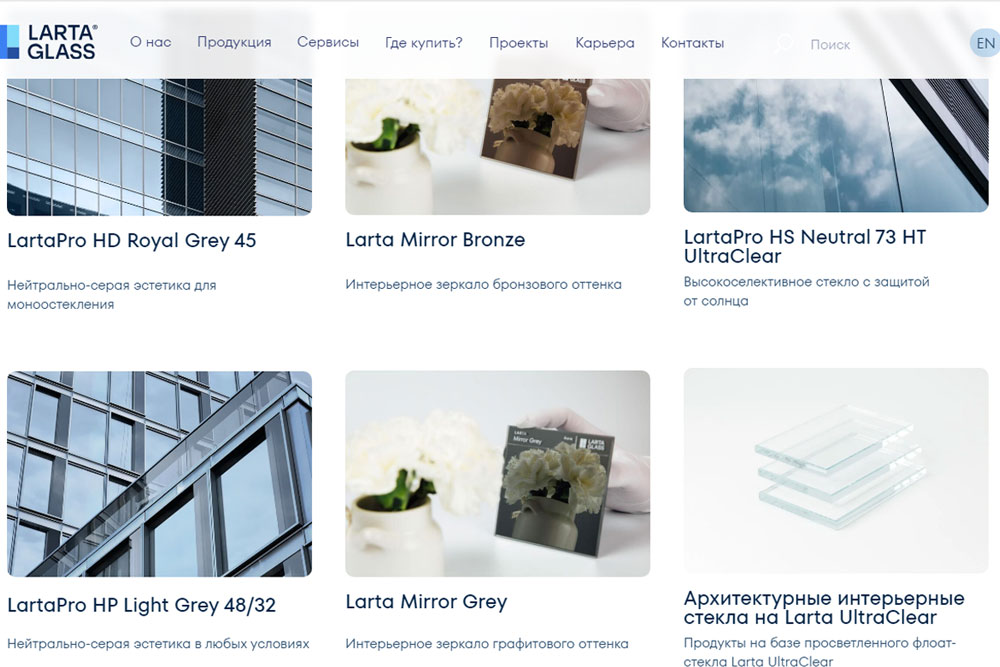Open the LartaPro HD Royal Grey 45 thumbnail
This screenshot has height=667, width=1000.
click(x=159, y=147)
